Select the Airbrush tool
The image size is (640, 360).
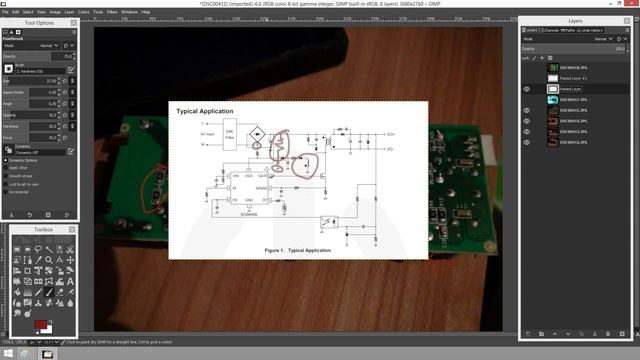pyautogui.click(x=70, y=292)
